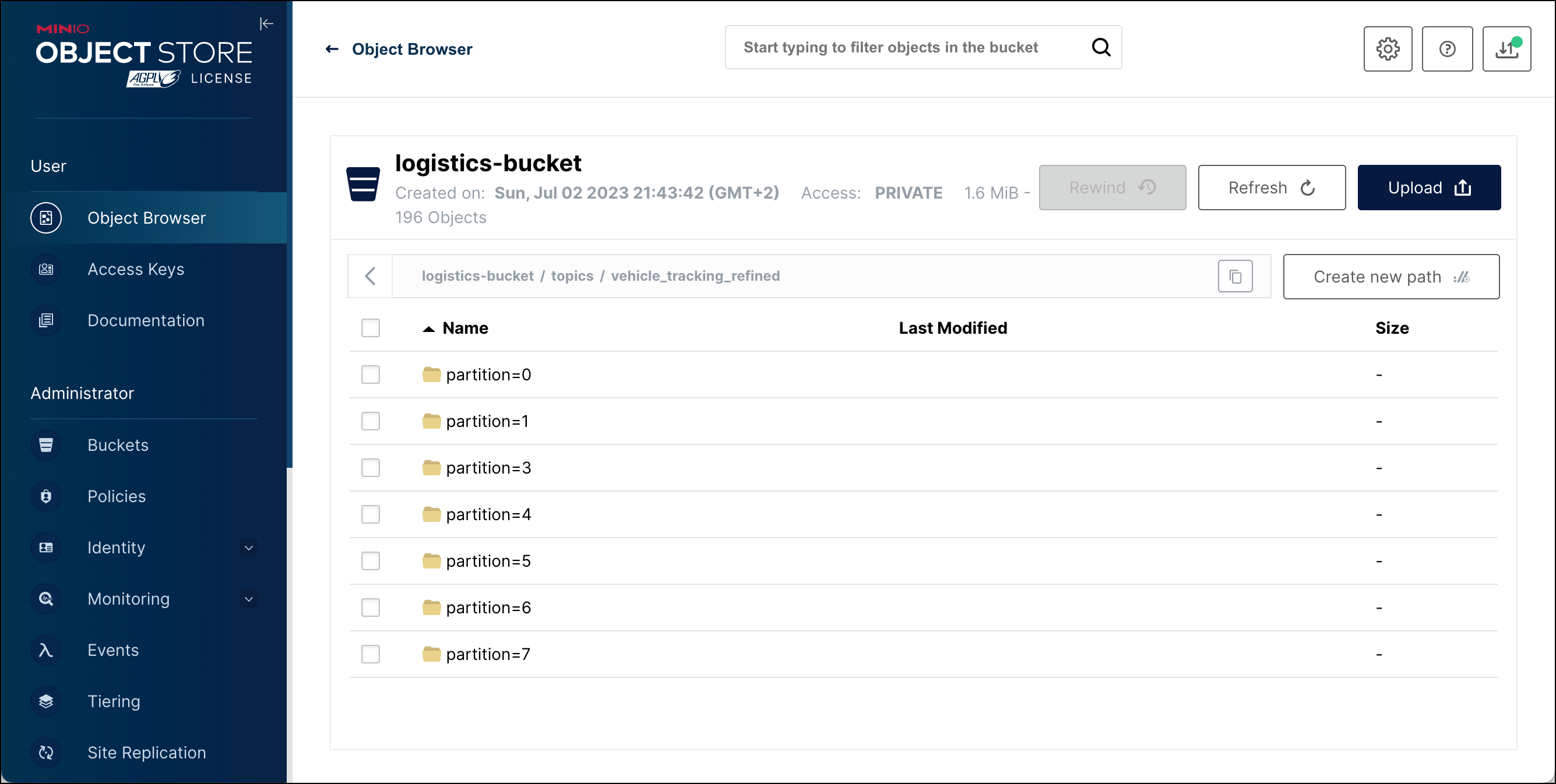Tick the checkbox for partition=0

pyautogui.click(x=370, y=375)
